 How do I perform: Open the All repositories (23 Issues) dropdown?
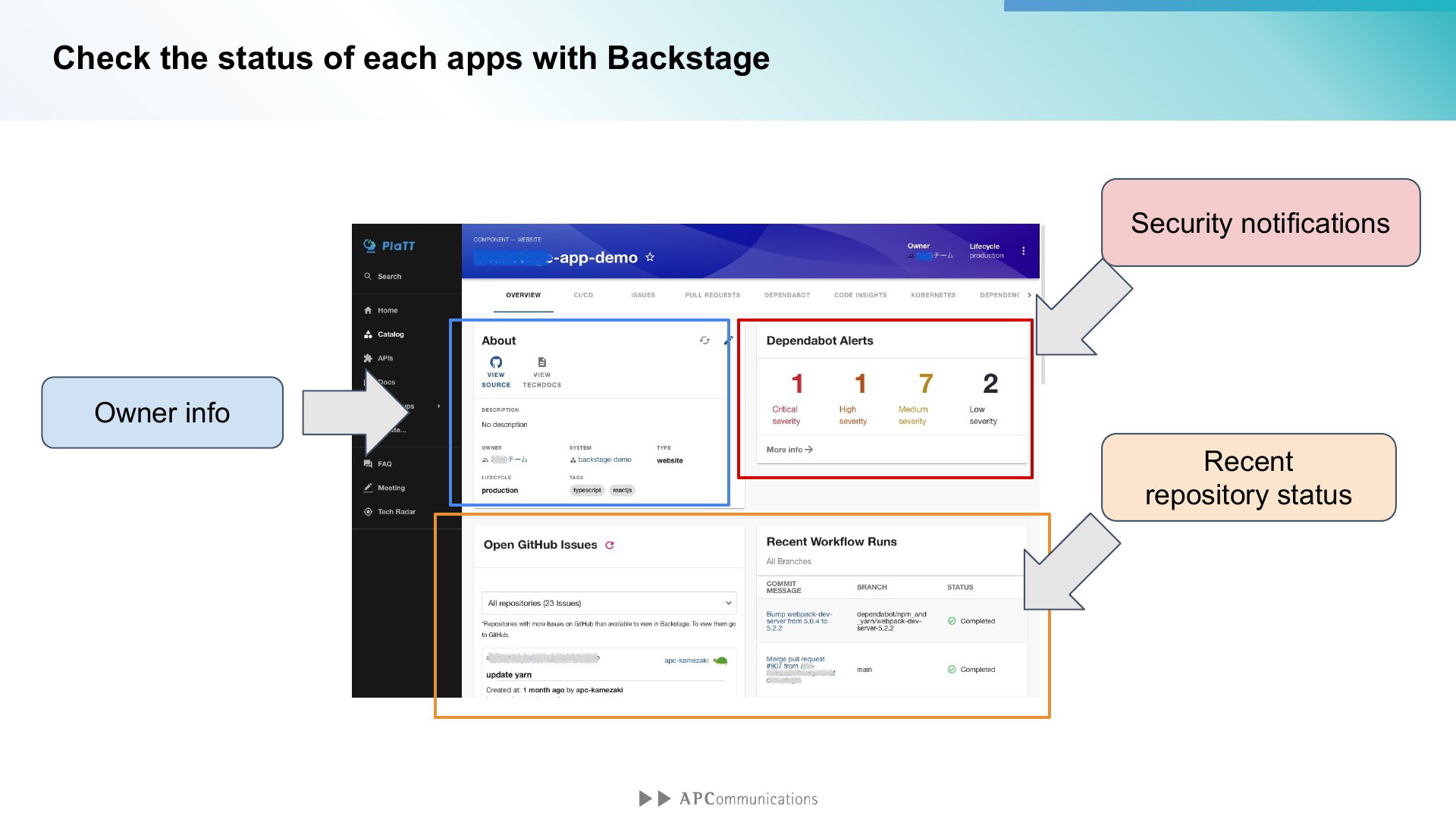point(609,604)
